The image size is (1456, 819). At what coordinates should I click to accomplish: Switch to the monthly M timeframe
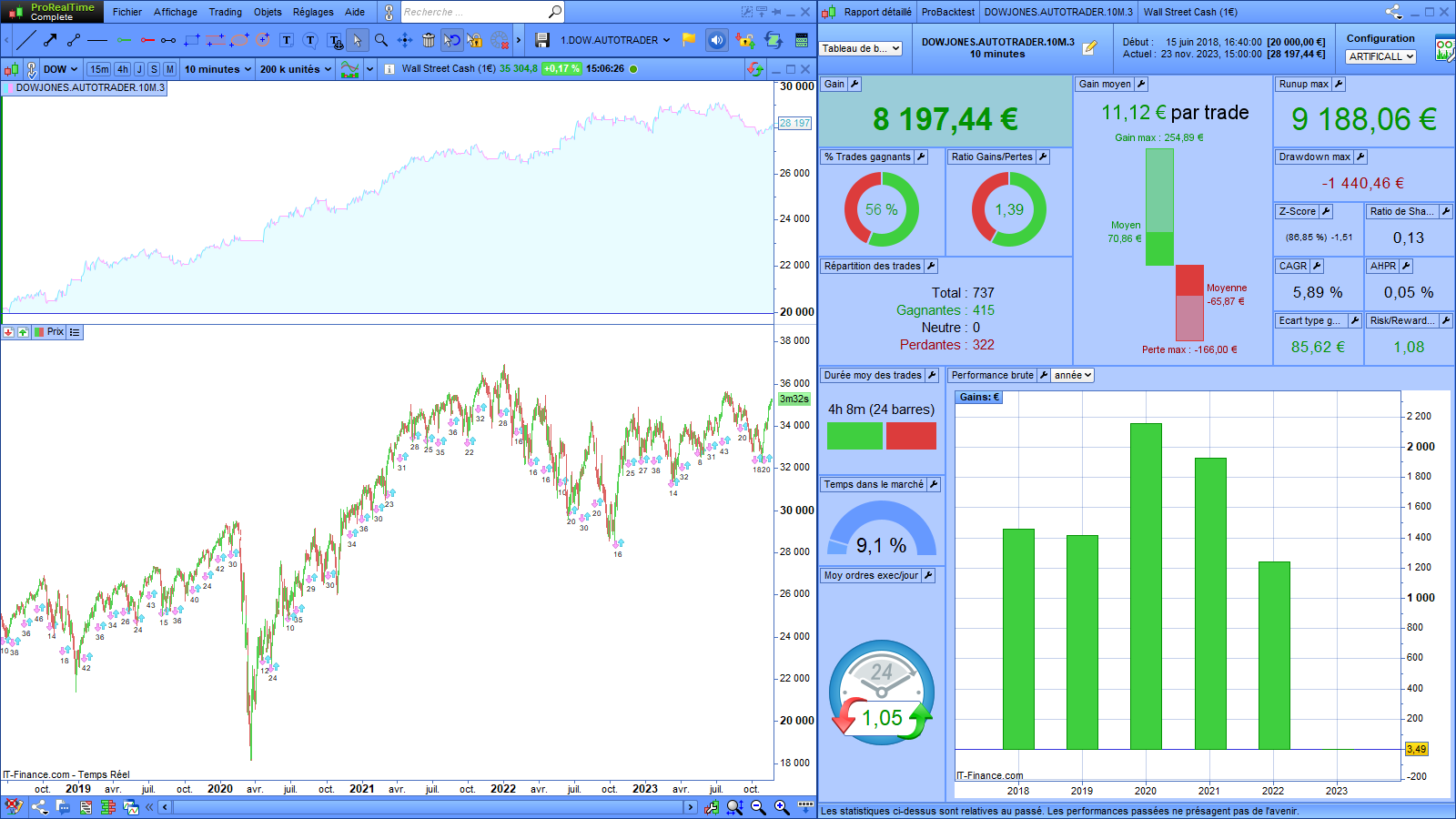[169, 69]
